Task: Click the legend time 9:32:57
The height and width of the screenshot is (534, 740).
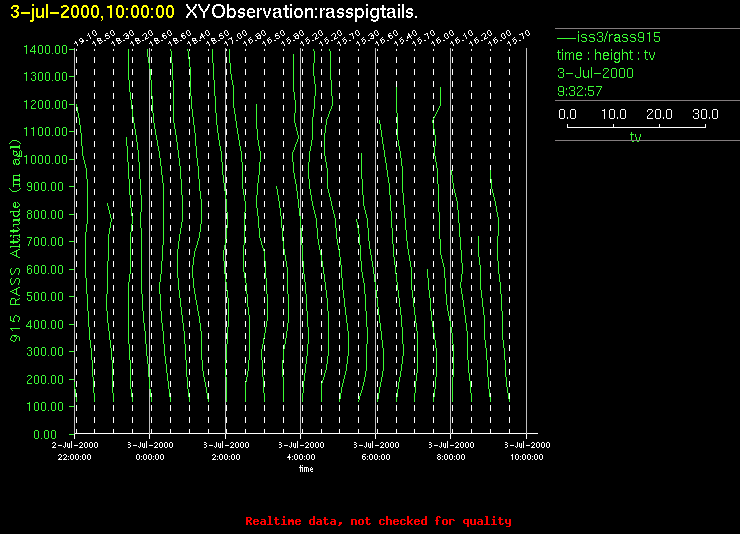Action: (580, 91)
